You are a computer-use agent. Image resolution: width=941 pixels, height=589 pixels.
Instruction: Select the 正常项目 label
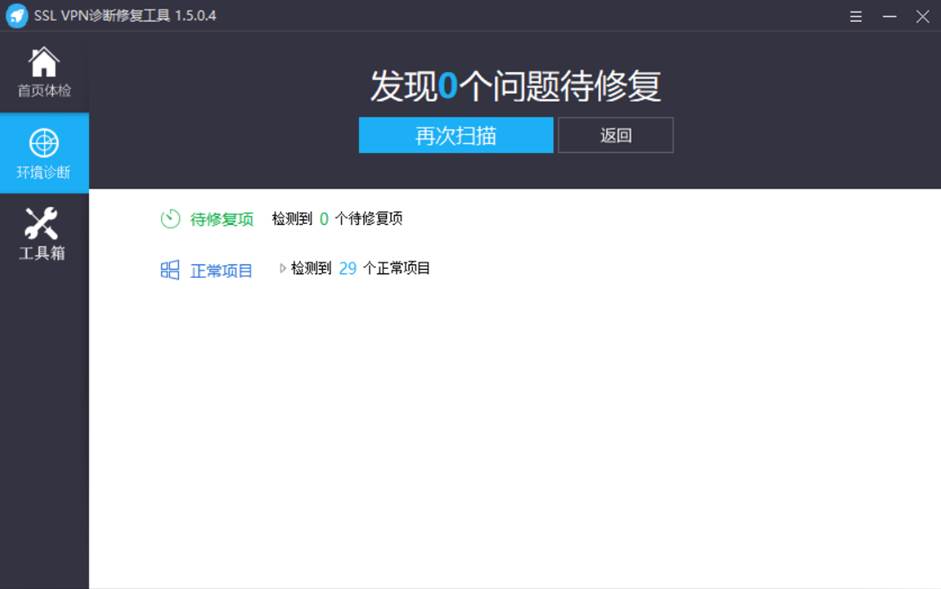(221, 271)
